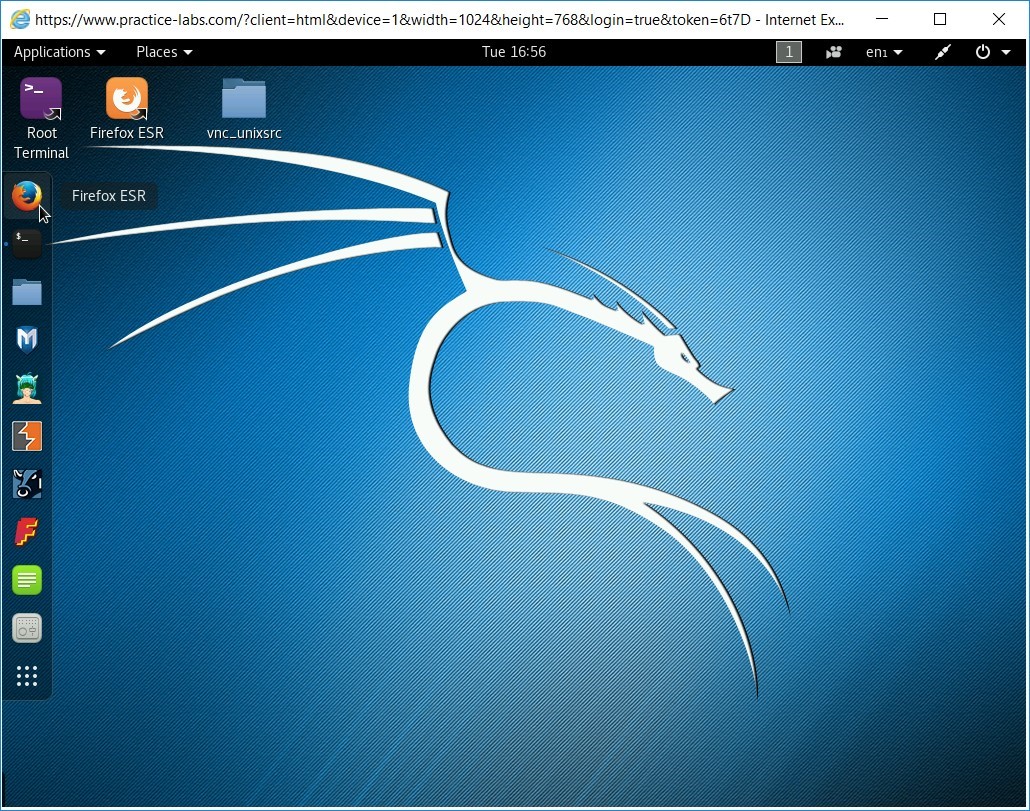Open the green notes app in dock
Image resolution: width=1030 pixels, height=811 pixels.
pyautogui.click(x=27, y=581)
